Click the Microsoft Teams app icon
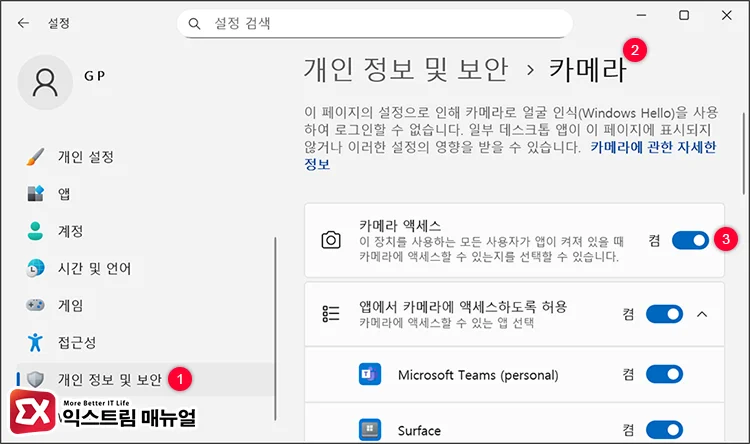 pos(370,374)
